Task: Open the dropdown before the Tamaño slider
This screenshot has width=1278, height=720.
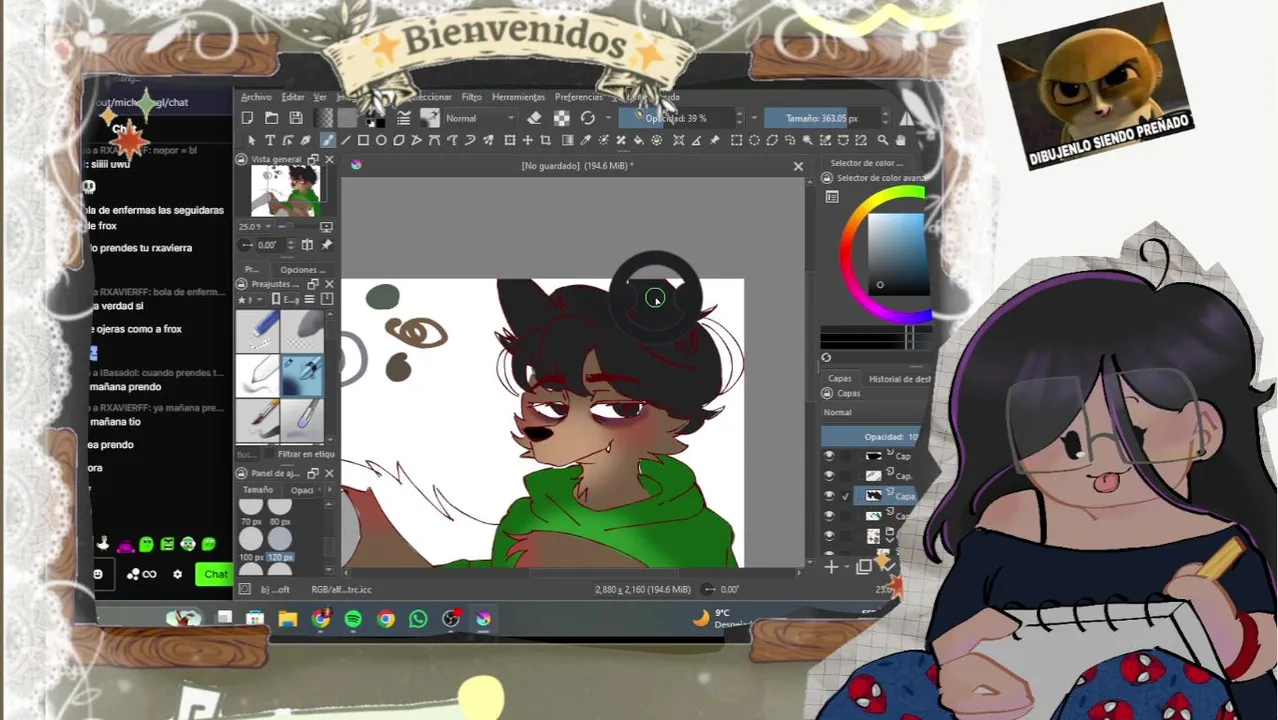Action: pos(754,118)
